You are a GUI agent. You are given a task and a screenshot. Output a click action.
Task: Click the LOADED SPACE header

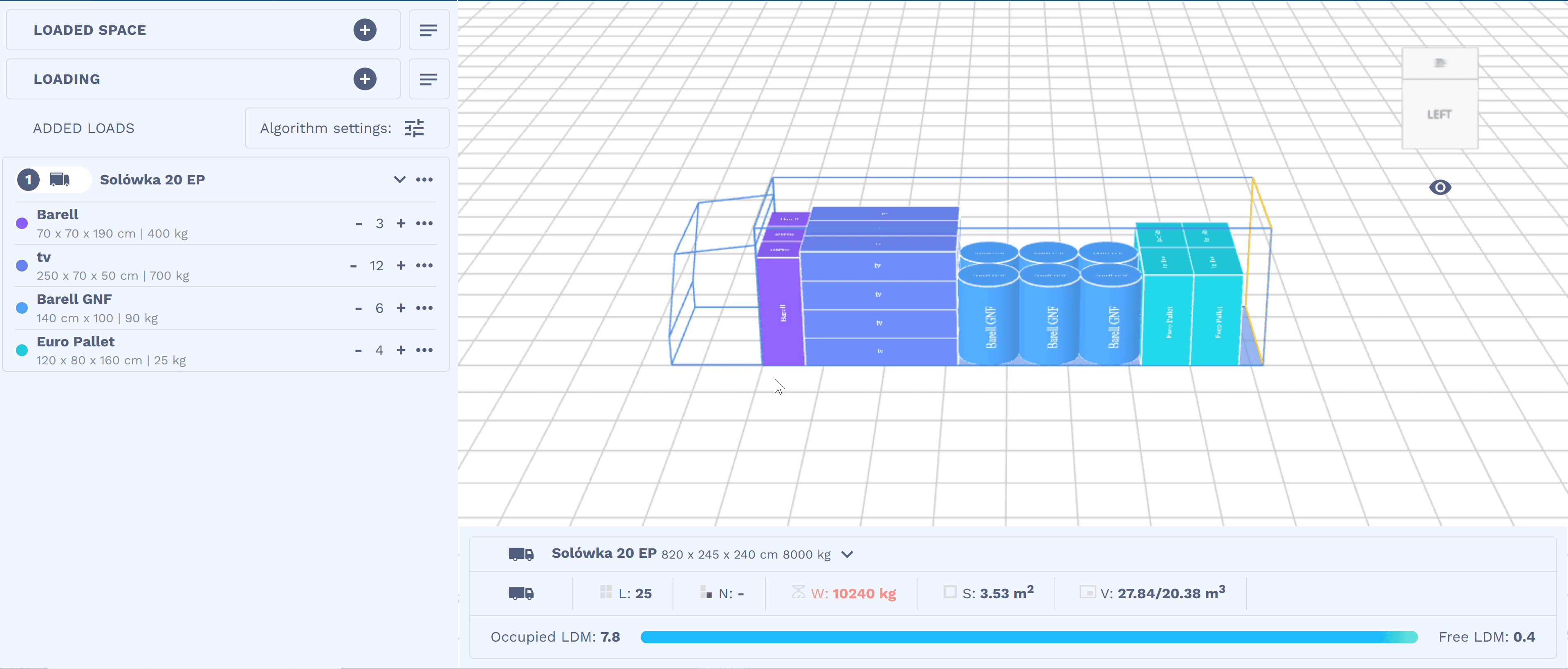click(x=90, y=30)
